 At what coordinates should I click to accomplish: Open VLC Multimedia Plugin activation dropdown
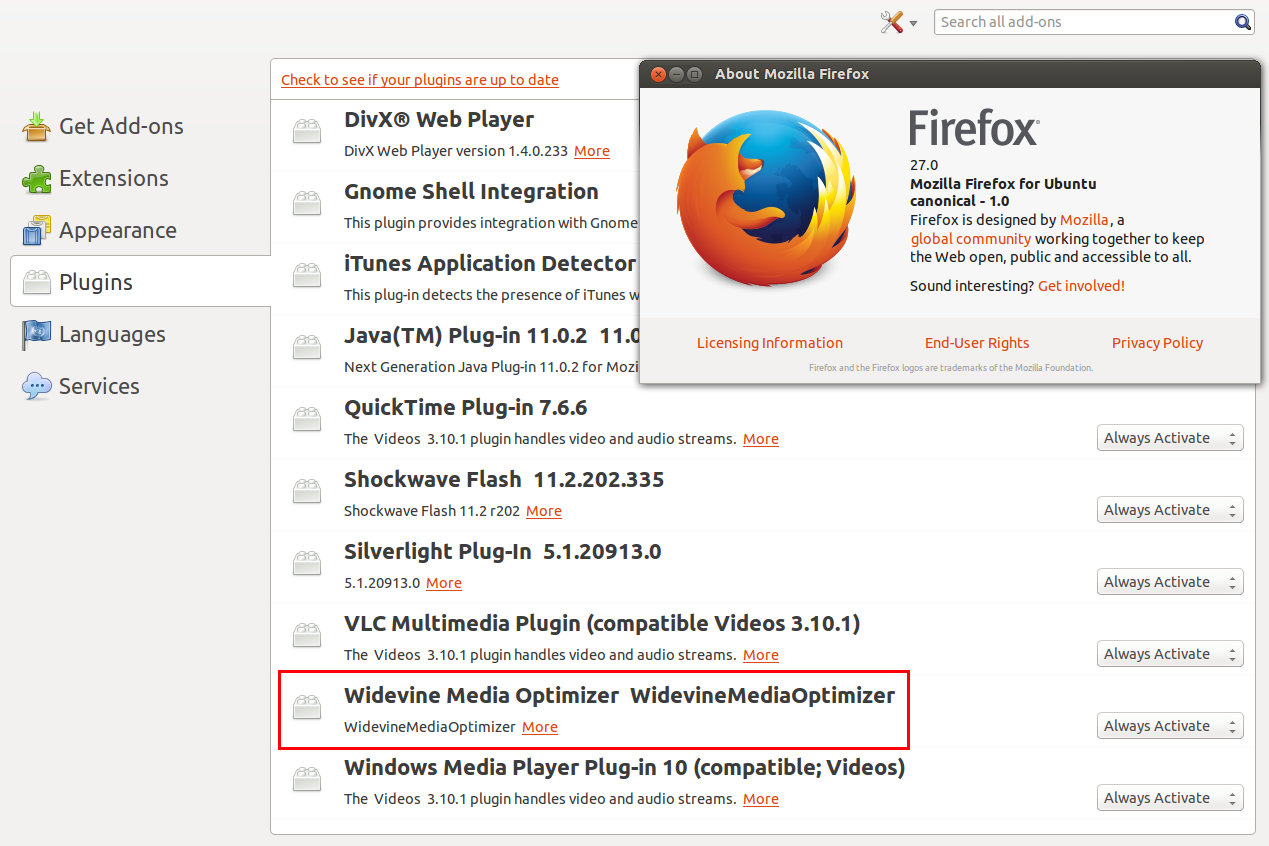tap(1170, 654)
